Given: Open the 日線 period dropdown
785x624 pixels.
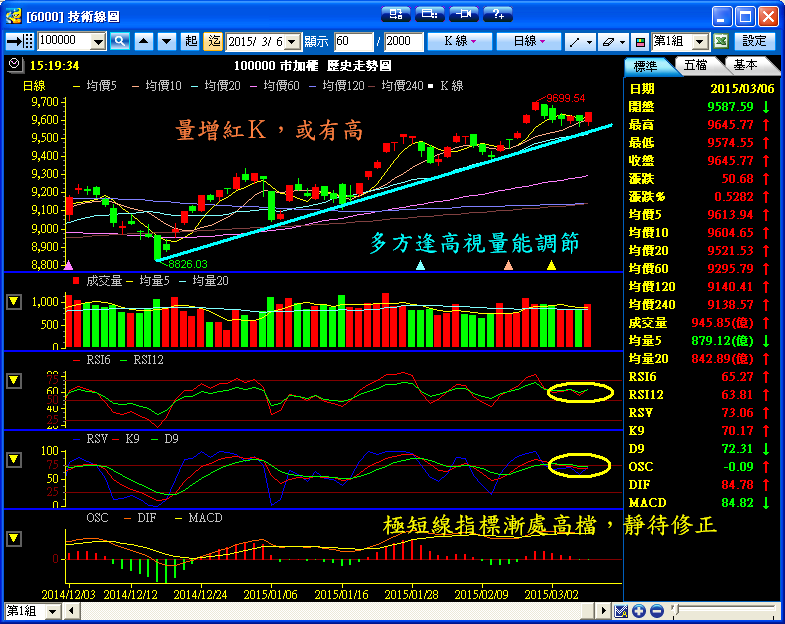Looking at the screenshot, I should point(529,41).
